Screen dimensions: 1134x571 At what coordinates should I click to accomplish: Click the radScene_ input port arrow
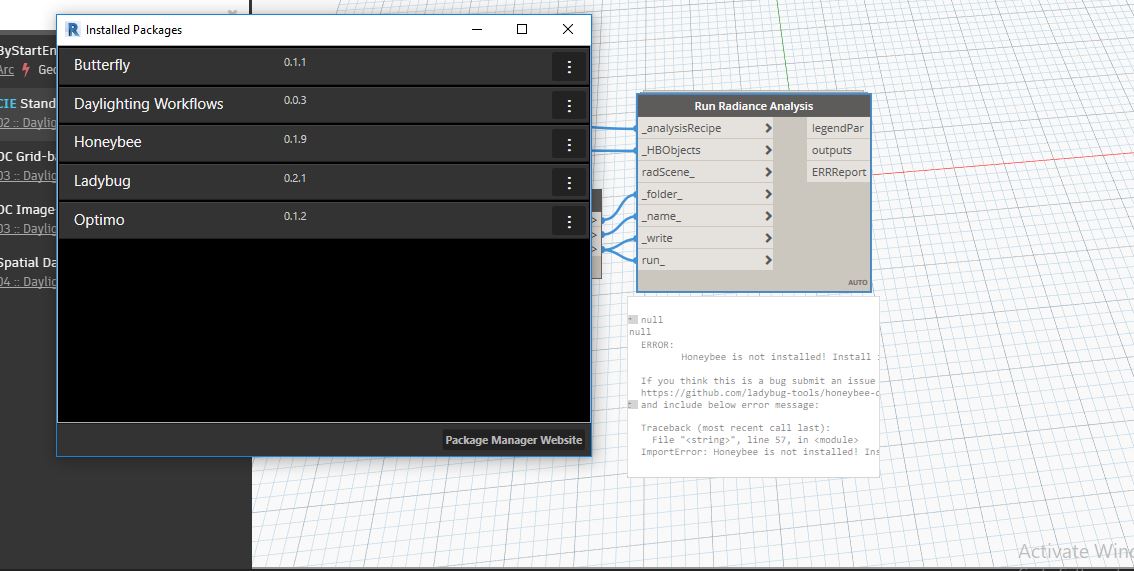tap(768, 172)
